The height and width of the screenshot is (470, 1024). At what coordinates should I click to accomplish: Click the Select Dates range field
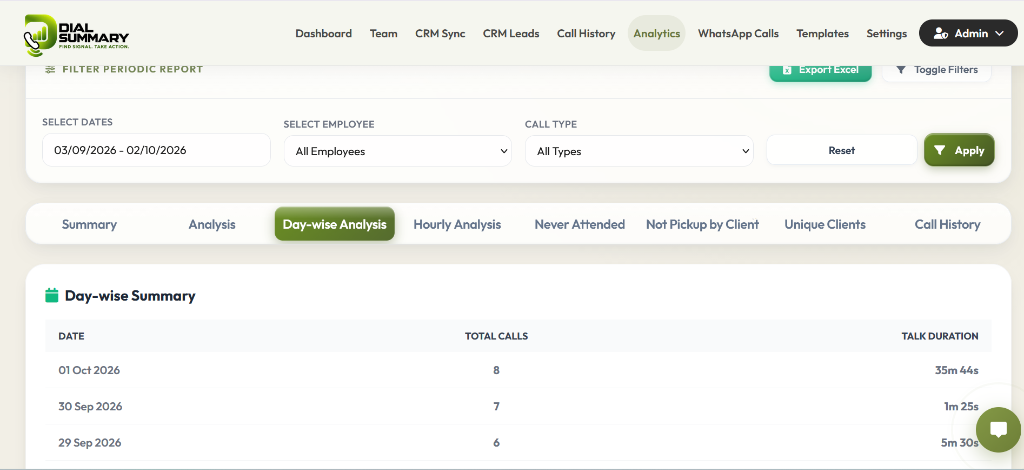(x=156, y=150)
